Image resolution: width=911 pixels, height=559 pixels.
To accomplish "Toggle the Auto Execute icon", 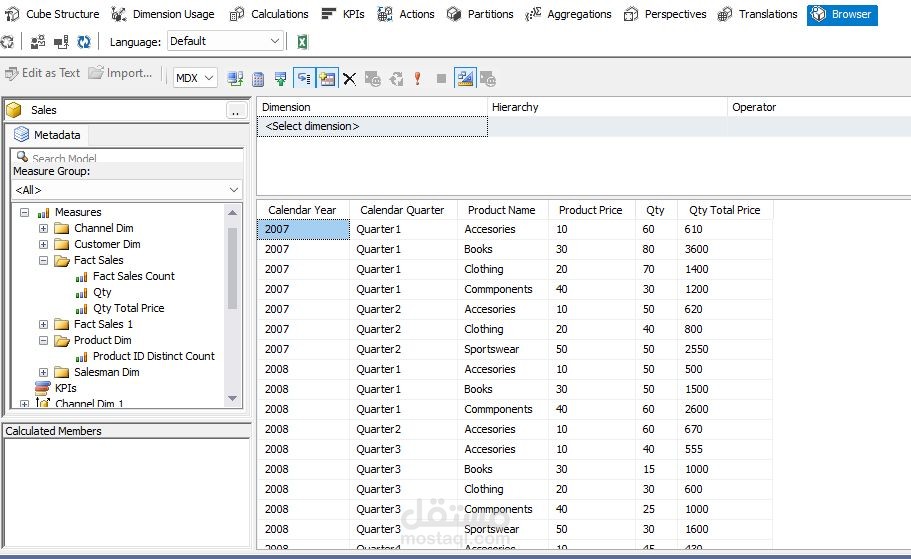I will point(304,78).
